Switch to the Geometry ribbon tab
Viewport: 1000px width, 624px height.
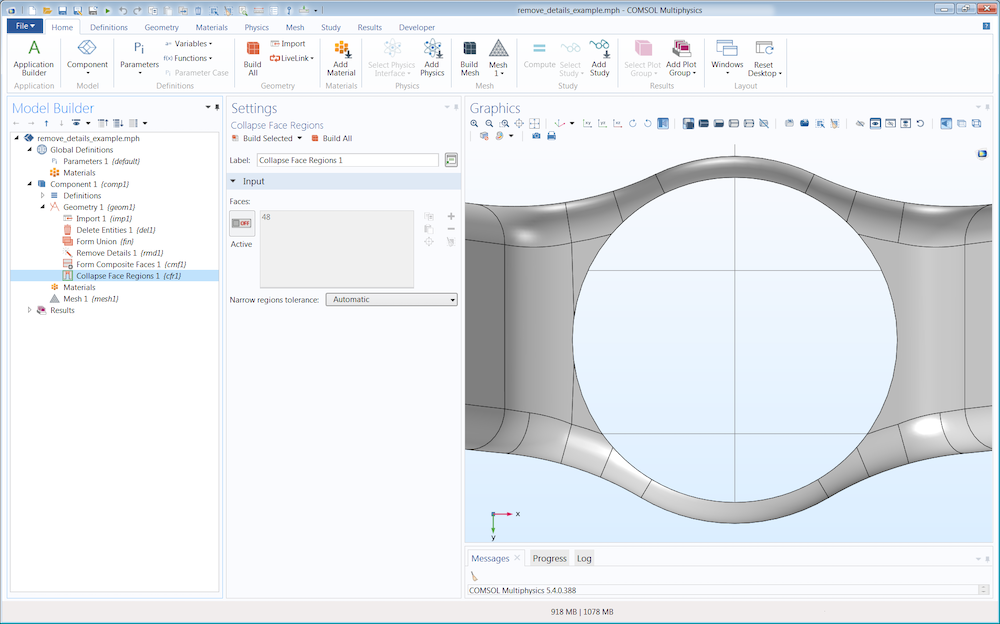pyautogui.click(x=161, y=27)
